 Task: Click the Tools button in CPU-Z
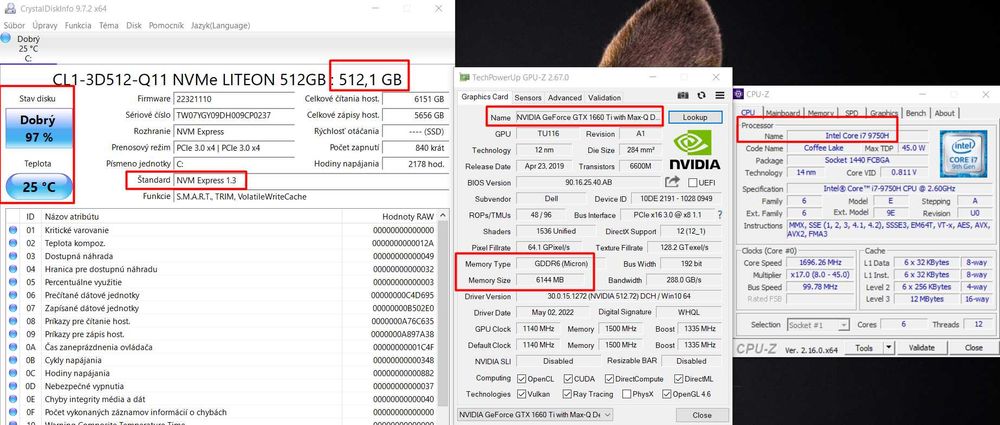click(x=864, y=348)
